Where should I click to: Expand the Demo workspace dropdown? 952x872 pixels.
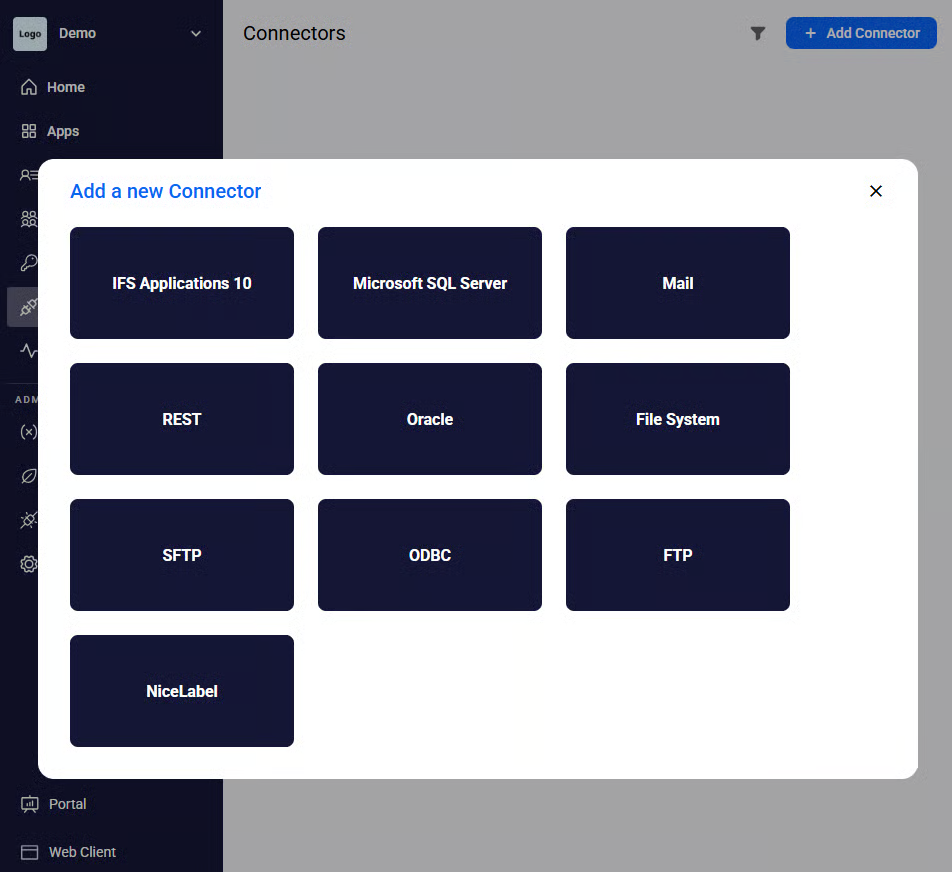click(x=196, y=33)
